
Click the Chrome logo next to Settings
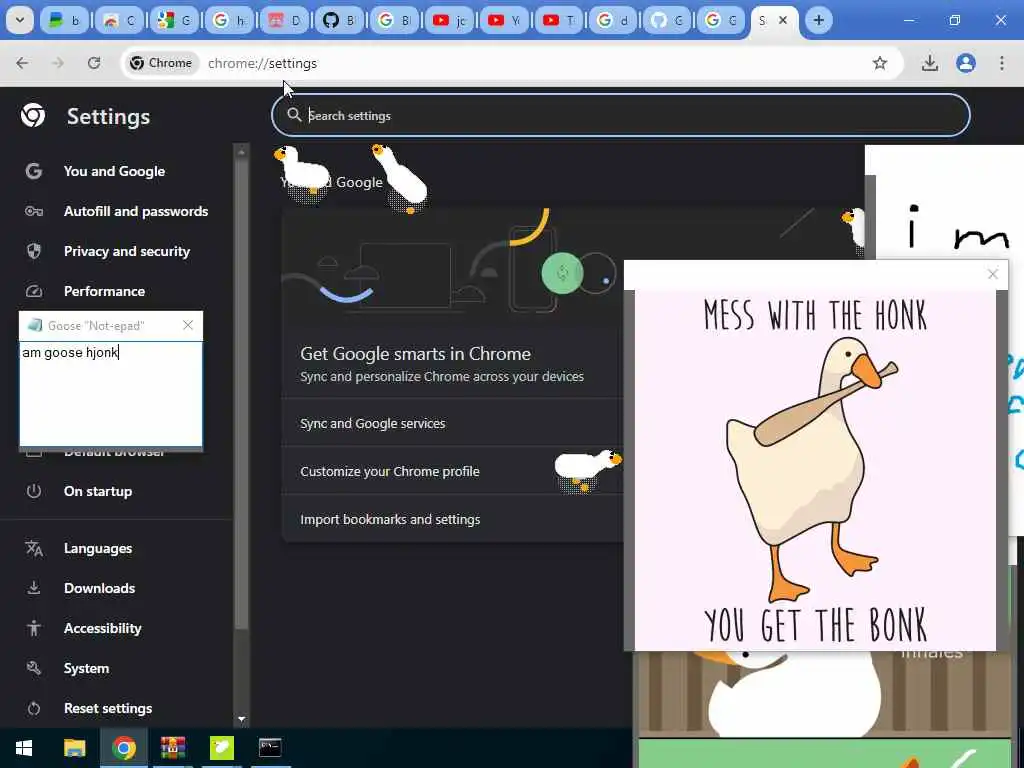33,116
